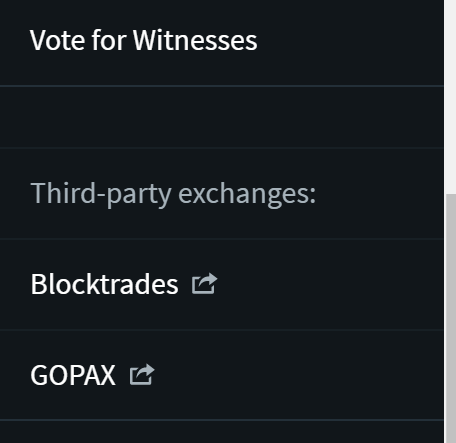The height and width of the screenshot is (443, 456).
Task: Click the empty row below Vote for Witnesses
Action: coord(222,117)
